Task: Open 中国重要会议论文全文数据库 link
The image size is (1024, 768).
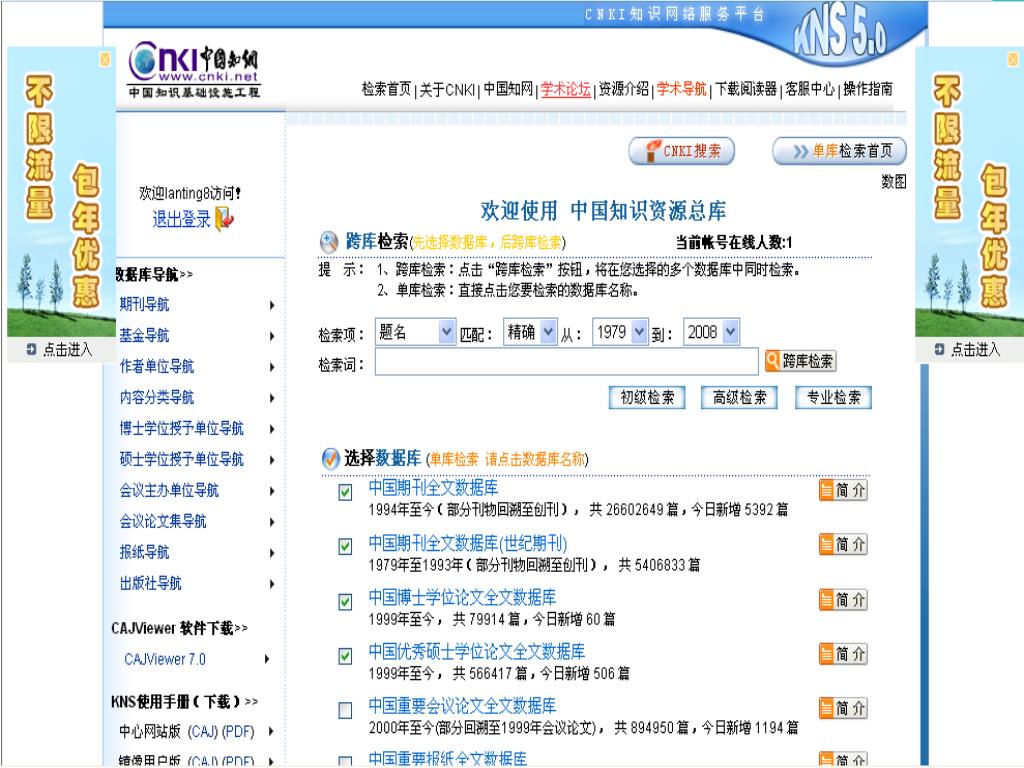Action: [462, 706]
